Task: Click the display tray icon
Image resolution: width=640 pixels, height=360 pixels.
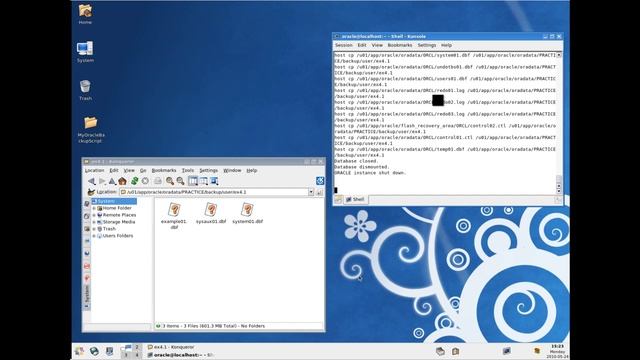Action: pyautogui.click(x=507, y=351)
